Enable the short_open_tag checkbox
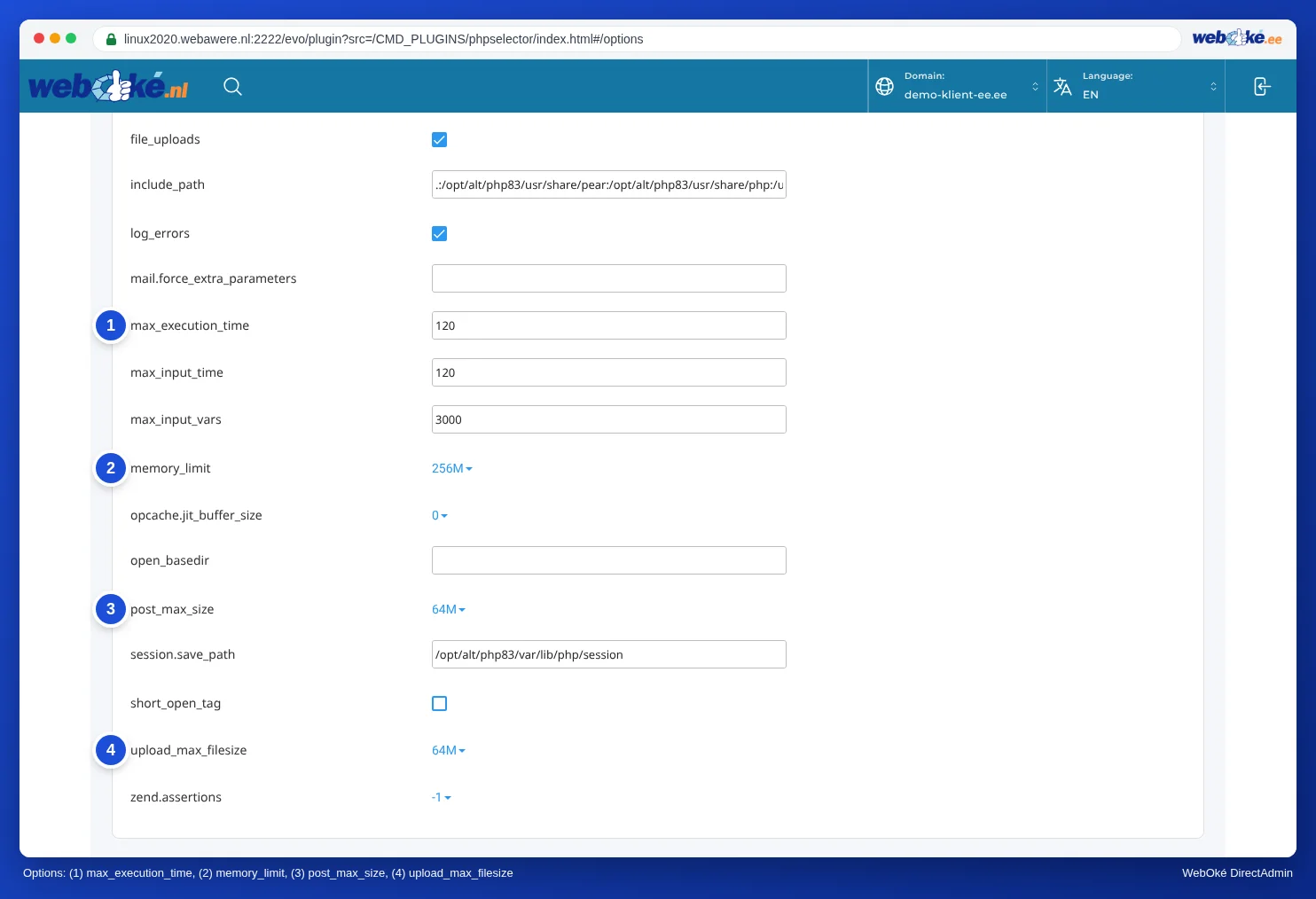 (x=439, y=703)
